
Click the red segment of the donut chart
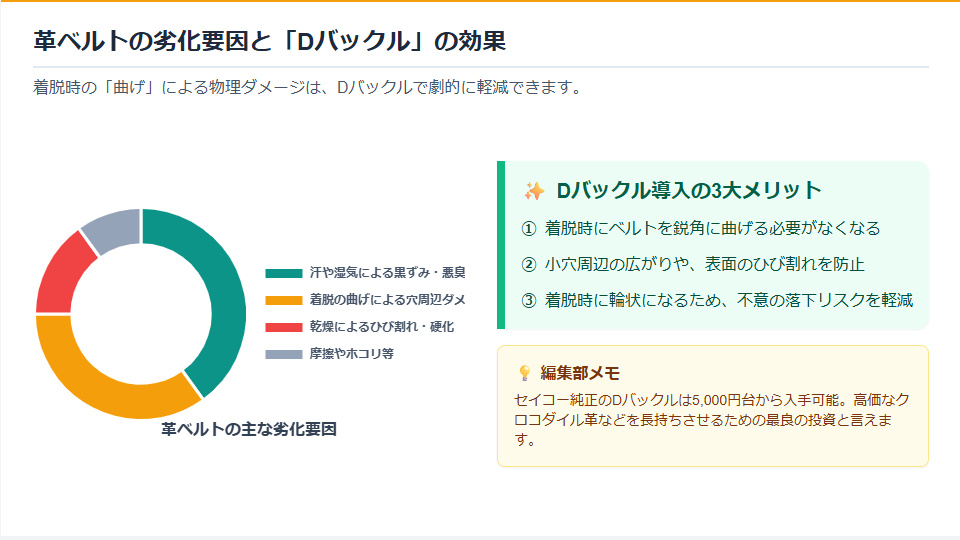61,276
